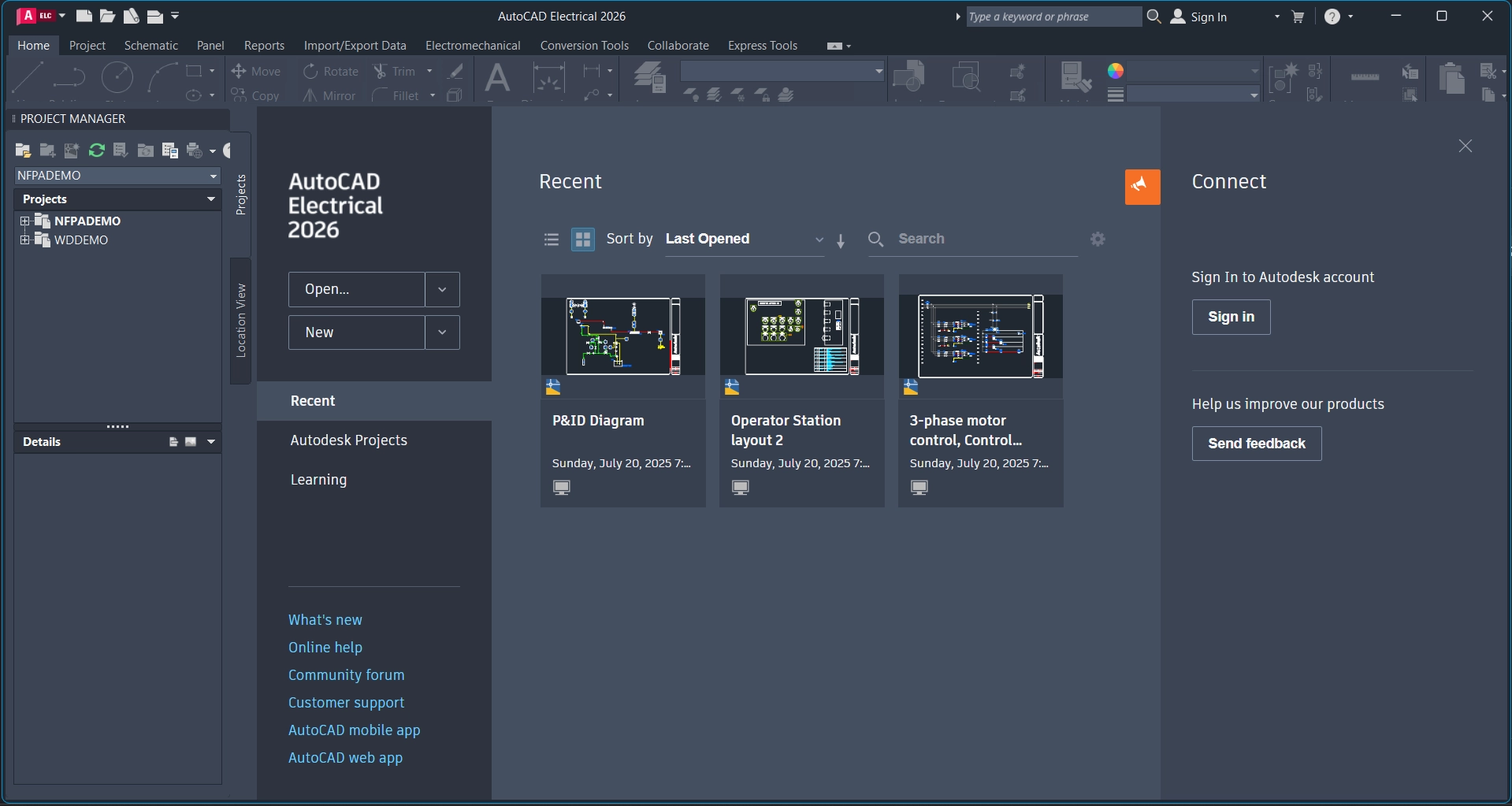Click the magnifier search icon in title bar

1154,17
